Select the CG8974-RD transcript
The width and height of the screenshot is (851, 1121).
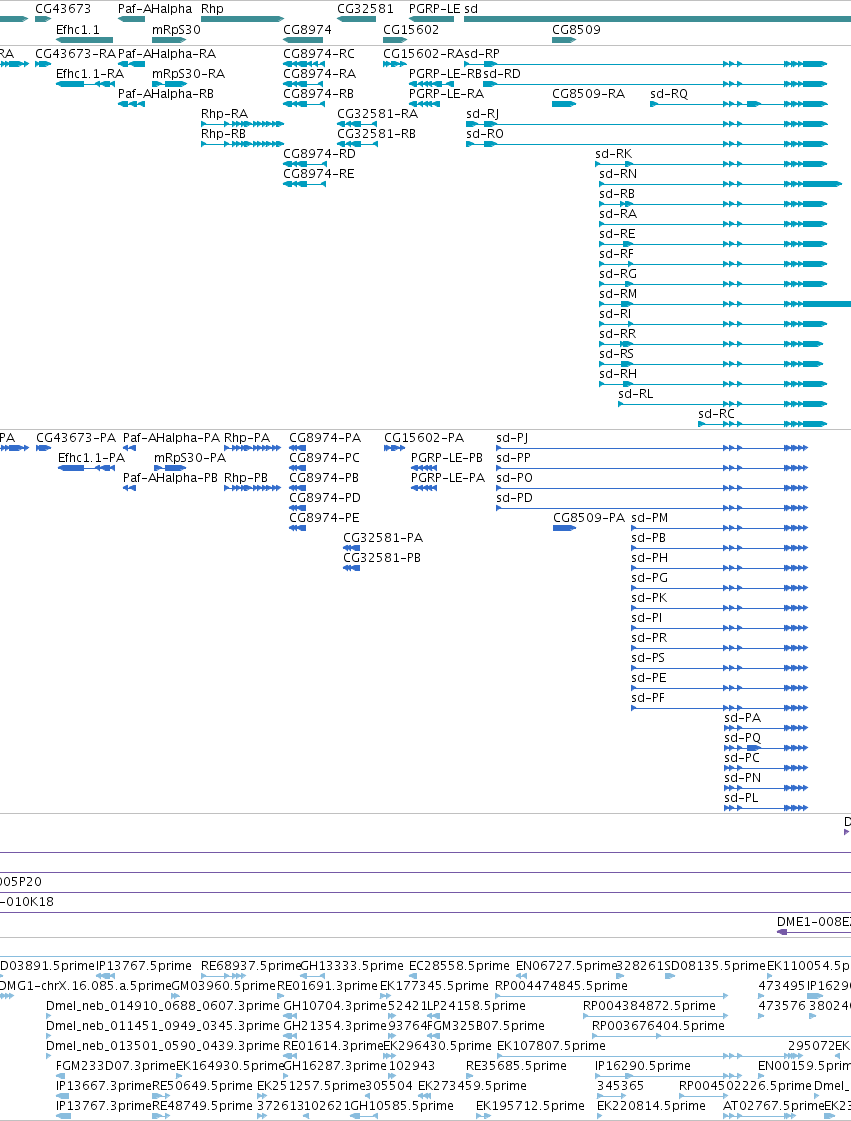pos(305,164)
